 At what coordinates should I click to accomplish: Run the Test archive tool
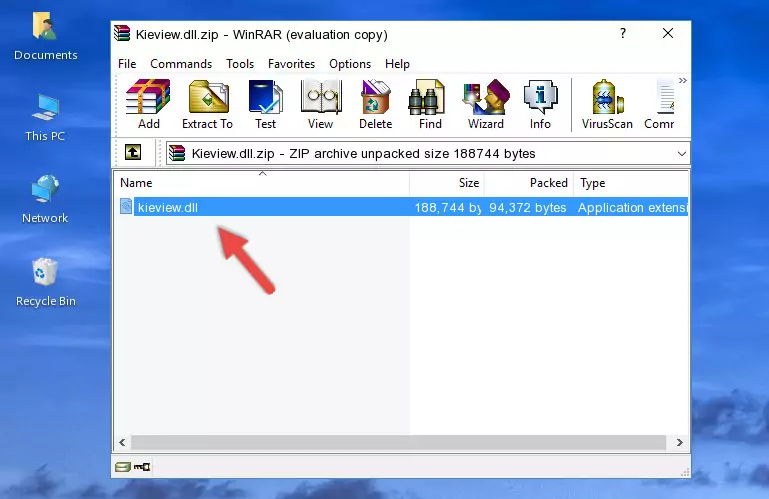coord(265,105)
